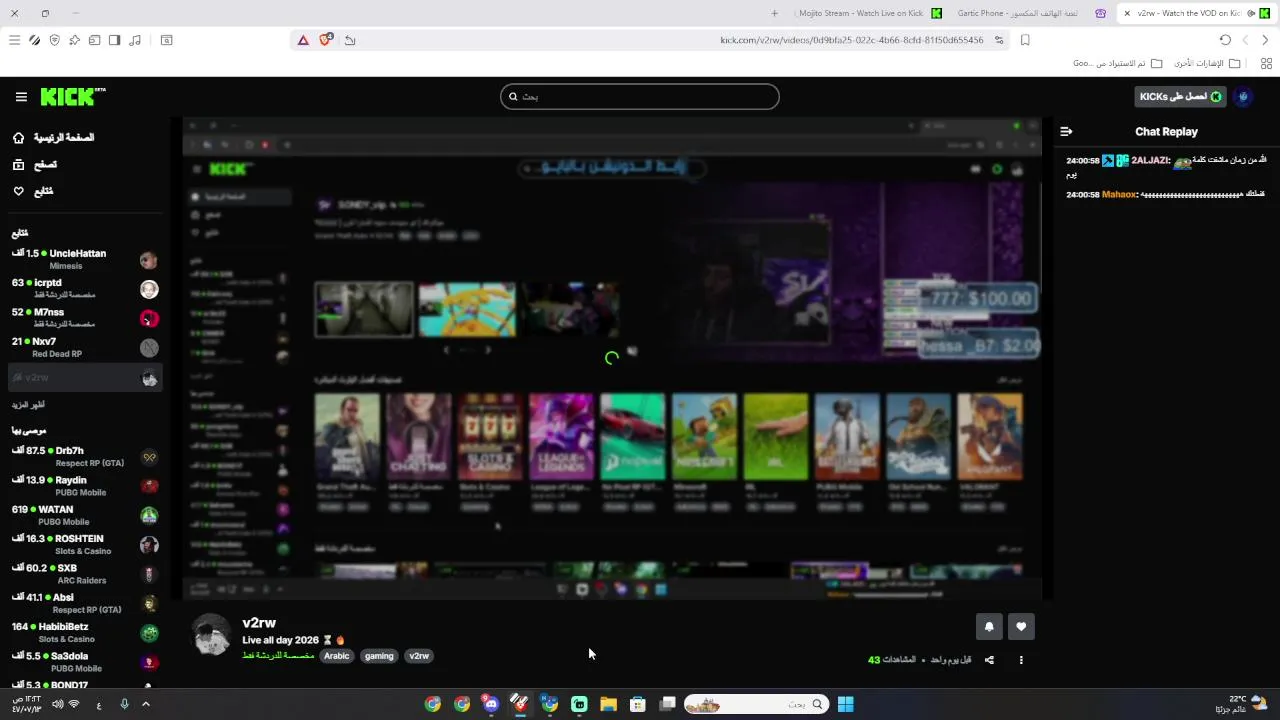Open weather widget showing 22°C

click(1240, 704)
